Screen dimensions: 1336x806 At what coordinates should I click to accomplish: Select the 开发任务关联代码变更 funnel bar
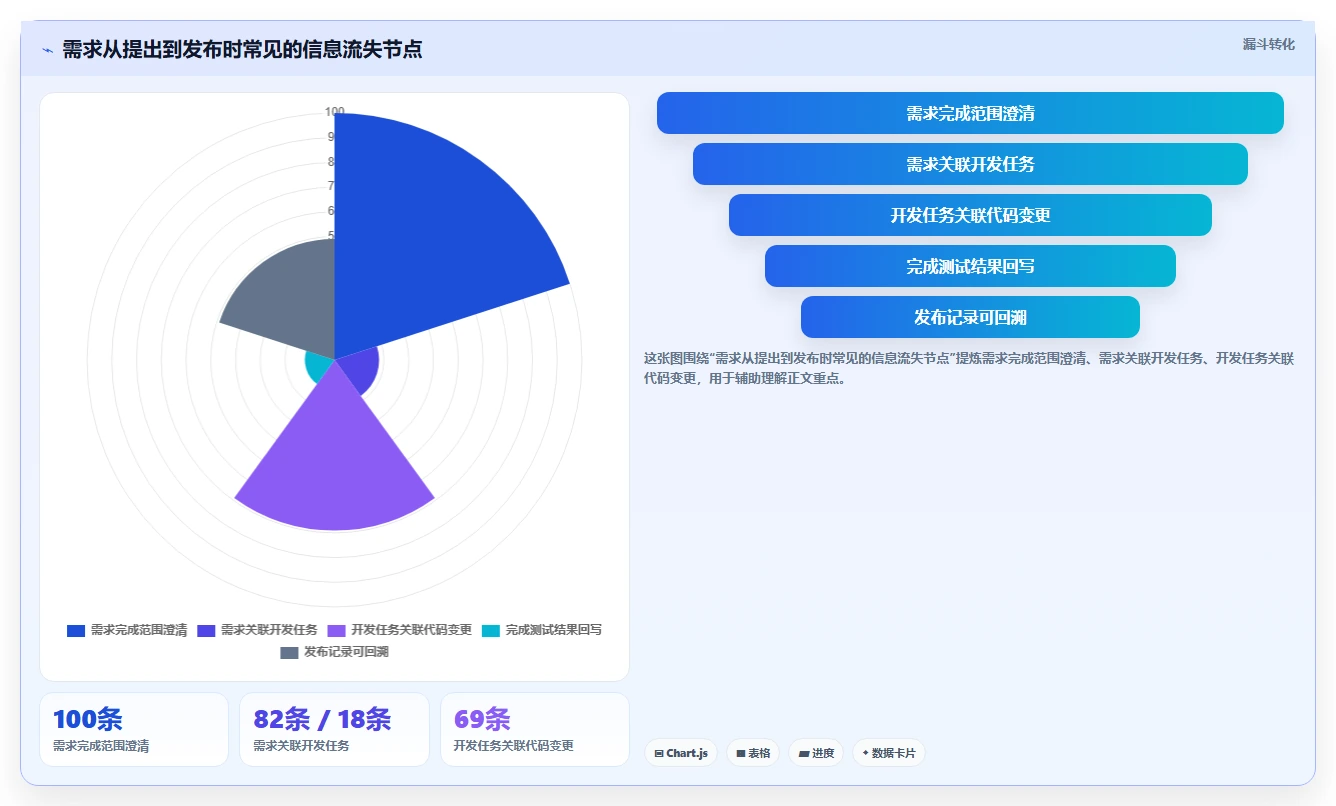tap(970, 215)
